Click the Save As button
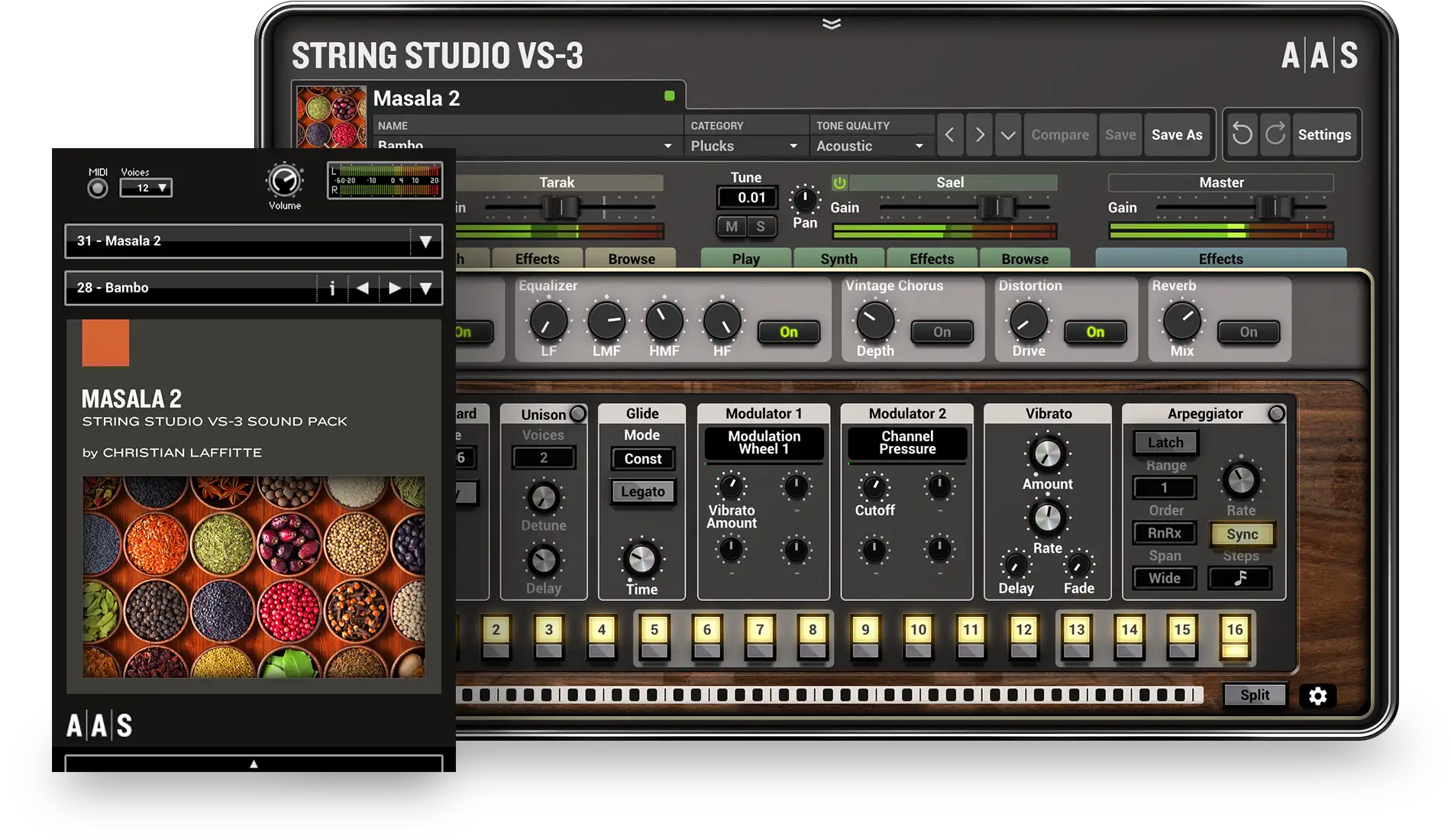Image resolution: width=1451 pixels, height=840 pixels. (1176, 135)
